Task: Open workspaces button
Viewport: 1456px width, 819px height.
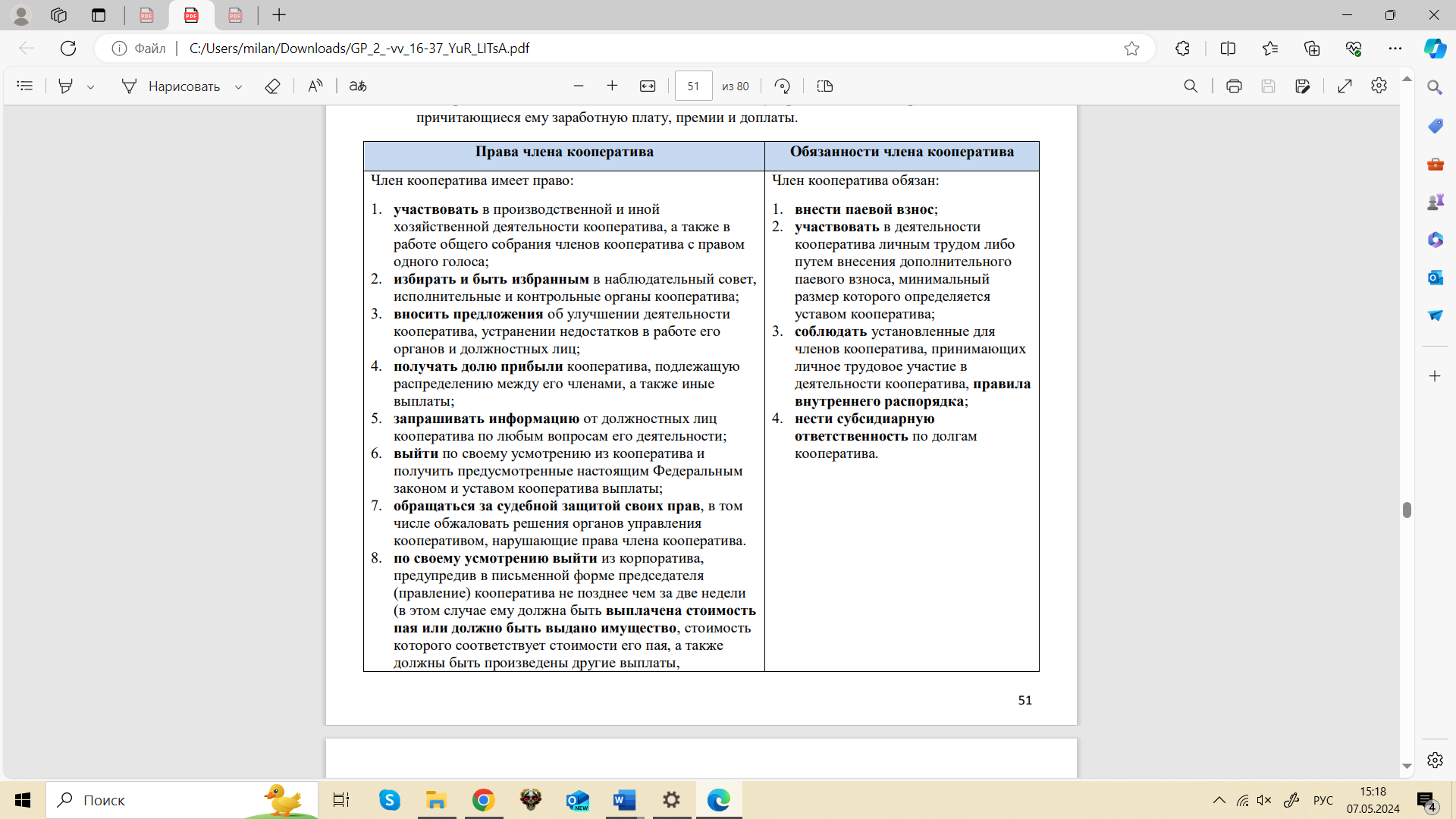Action: point(59,15)
